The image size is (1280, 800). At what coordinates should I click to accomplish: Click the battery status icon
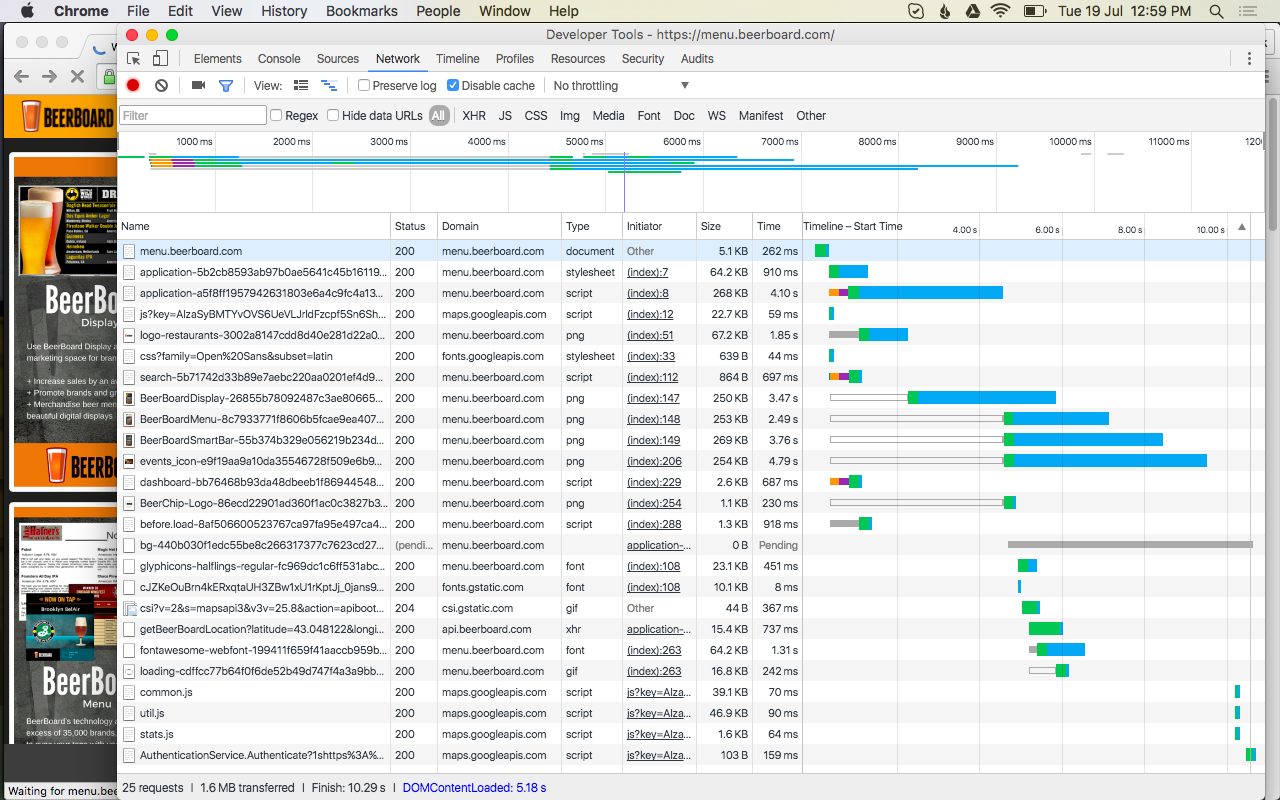tap(1034, 11)
